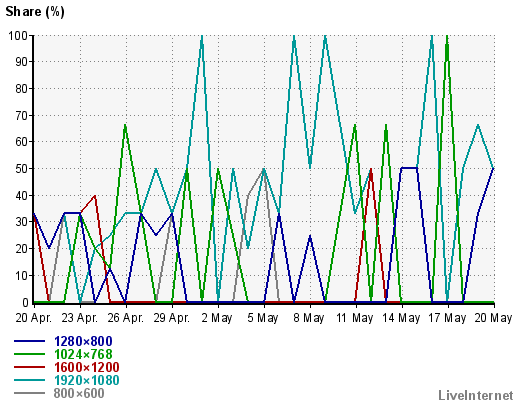Click the 26 Apr. axis date label
The image size is (520, 405).
click(x=126, y=318)
